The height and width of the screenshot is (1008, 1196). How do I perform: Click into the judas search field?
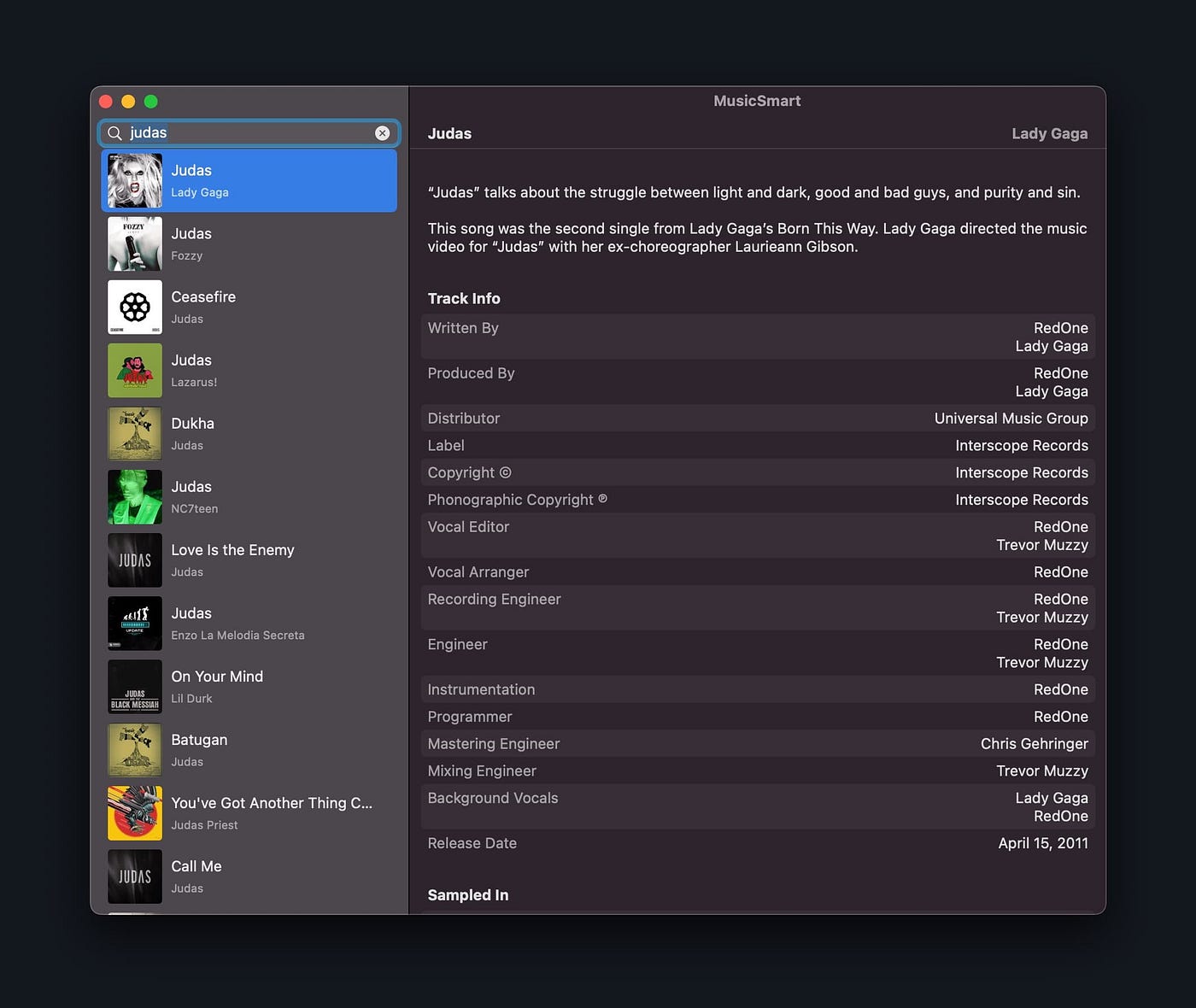(x=249, y=133)
